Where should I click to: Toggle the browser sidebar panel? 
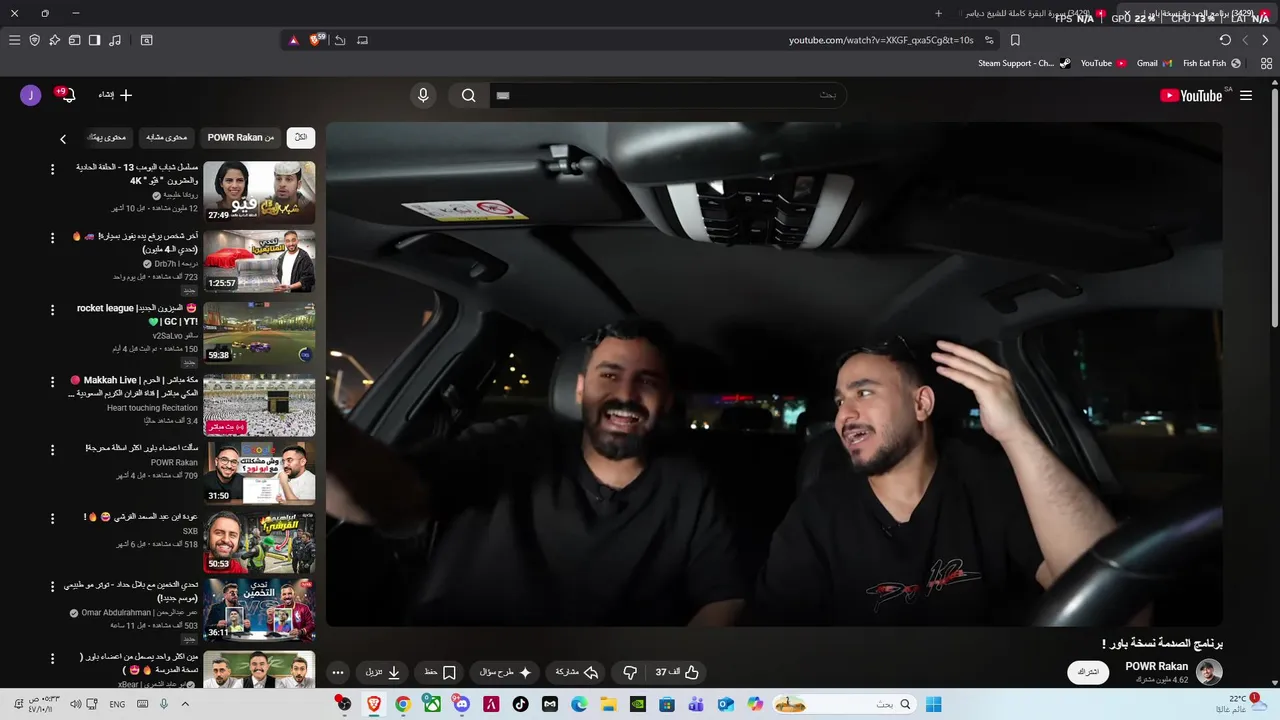[94, 40]
